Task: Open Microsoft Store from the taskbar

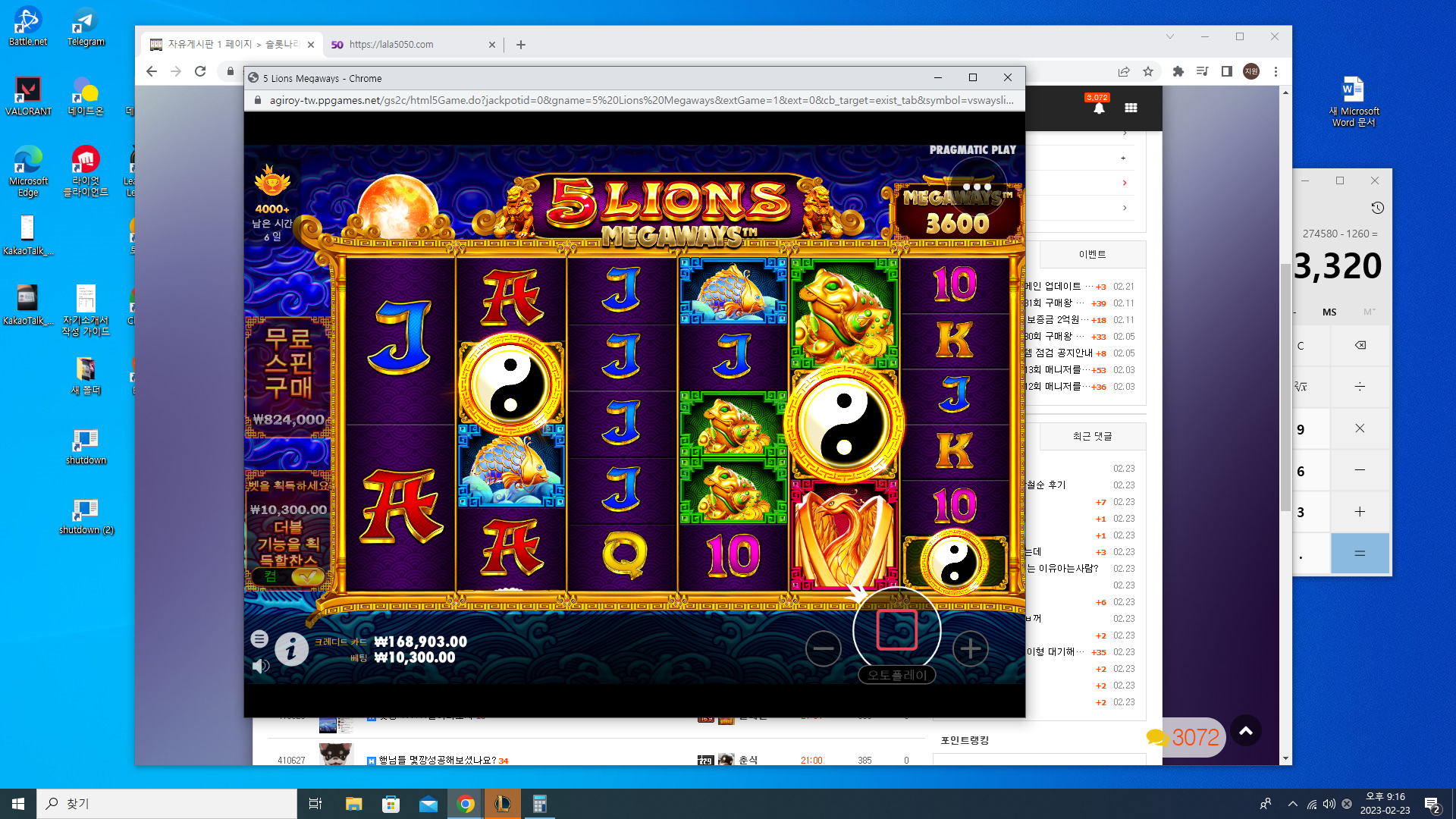Action: [x=391, y=804]
